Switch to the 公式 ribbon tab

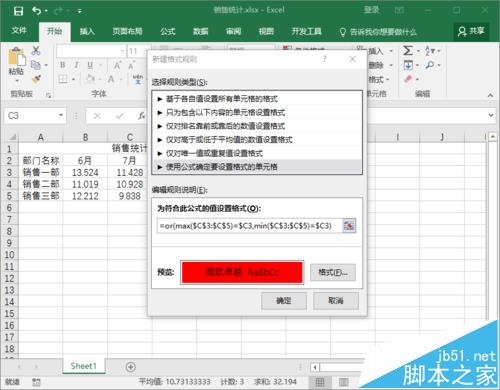[x=168, y=31]
